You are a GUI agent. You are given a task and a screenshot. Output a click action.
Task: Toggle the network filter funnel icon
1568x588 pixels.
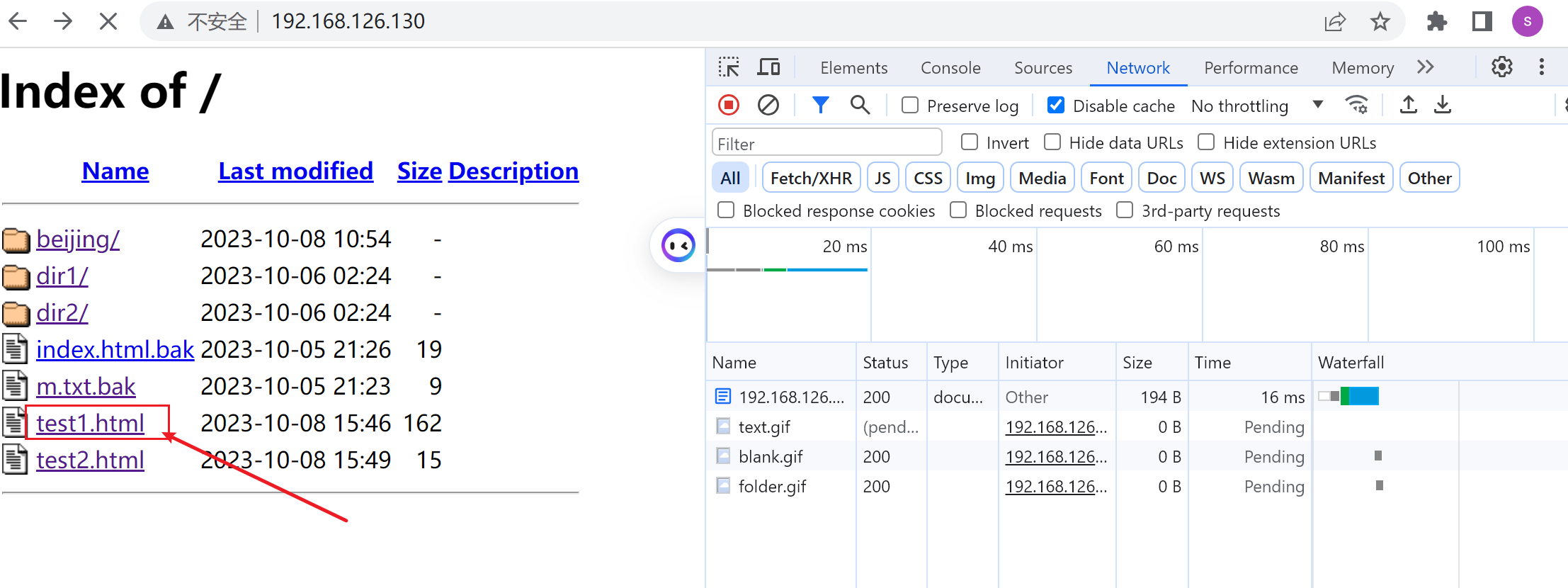[820, 106]
